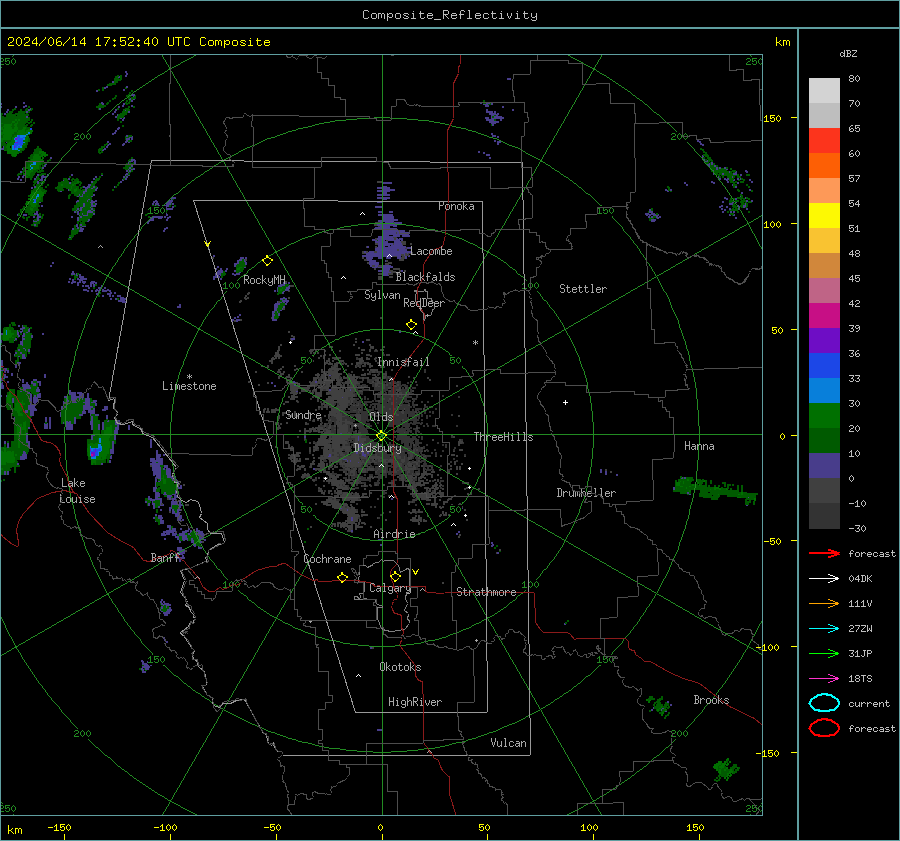Click the asterisk marker above Limestone
Image resolution: width=900 pixels, height=841 pixels.
tap(189, 377)
